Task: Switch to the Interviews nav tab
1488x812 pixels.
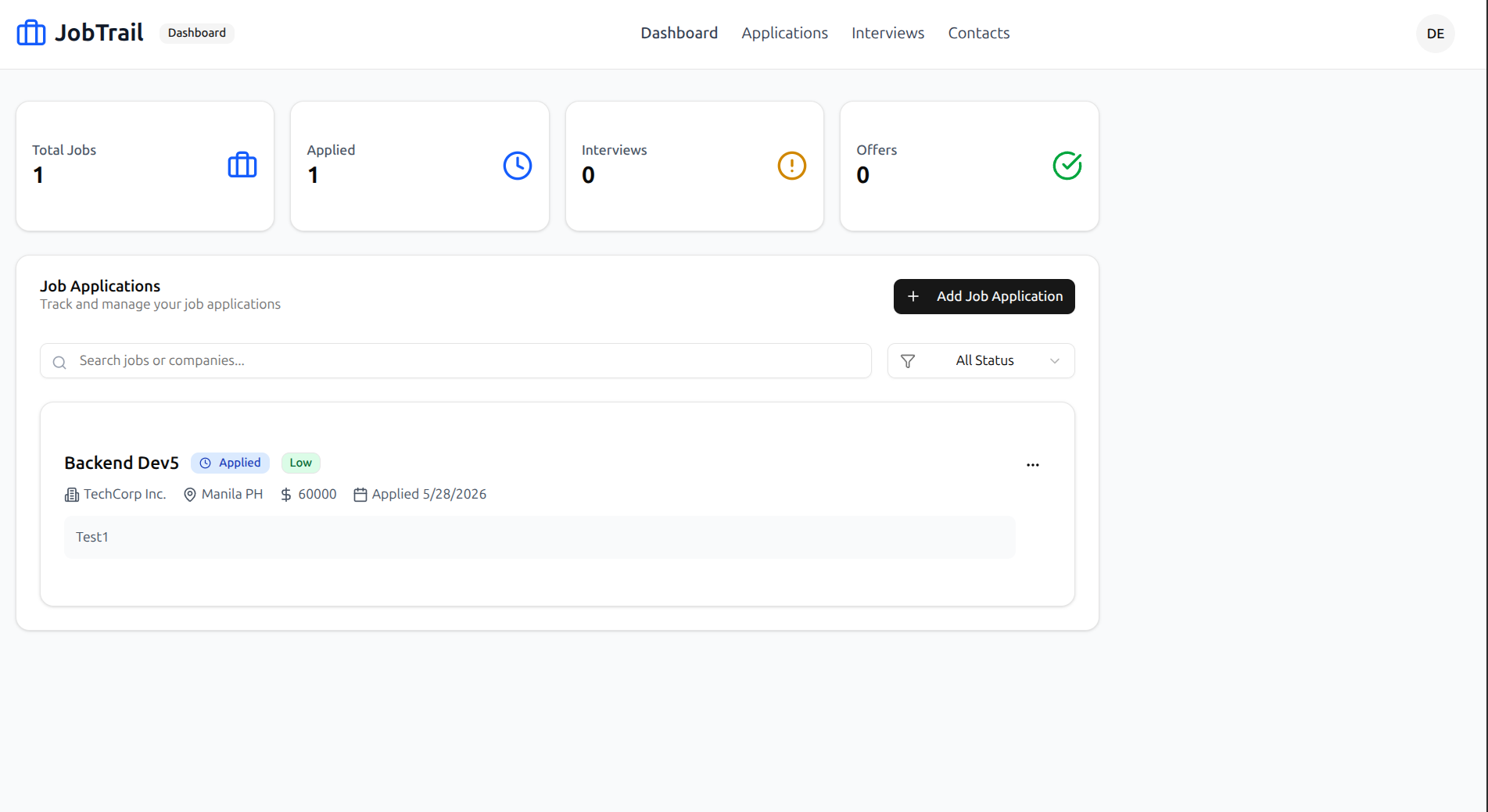Action: click(x=888, y=33)
